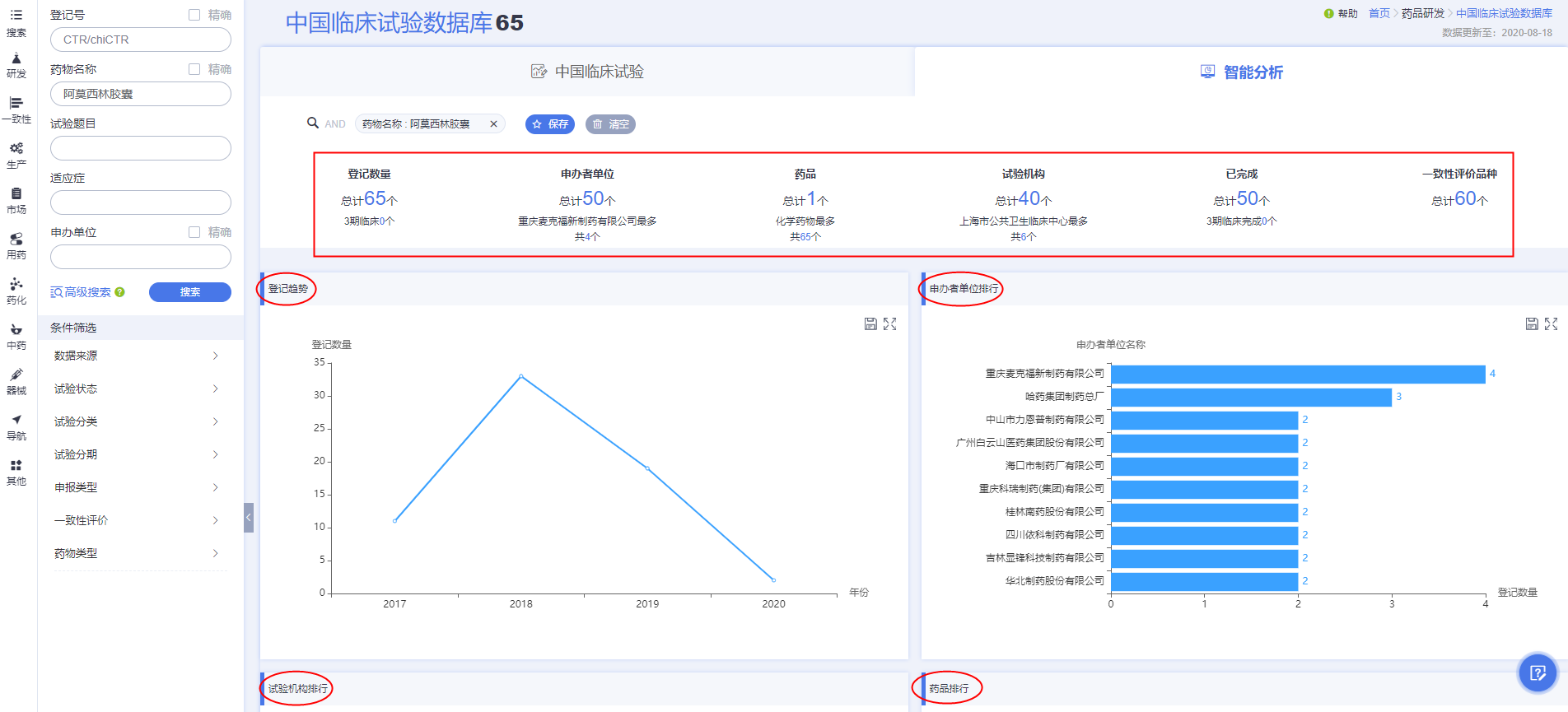Expand the 试验状态 filter
This screenshot has height=712, width=1568.
pyautogui.click(x=136, y=389)
